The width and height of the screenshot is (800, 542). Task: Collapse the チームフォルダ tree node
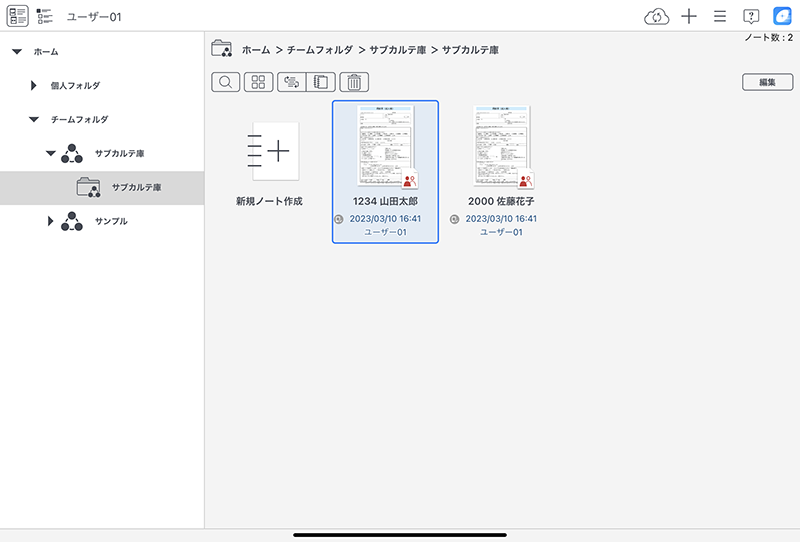[x=33, y=119]
